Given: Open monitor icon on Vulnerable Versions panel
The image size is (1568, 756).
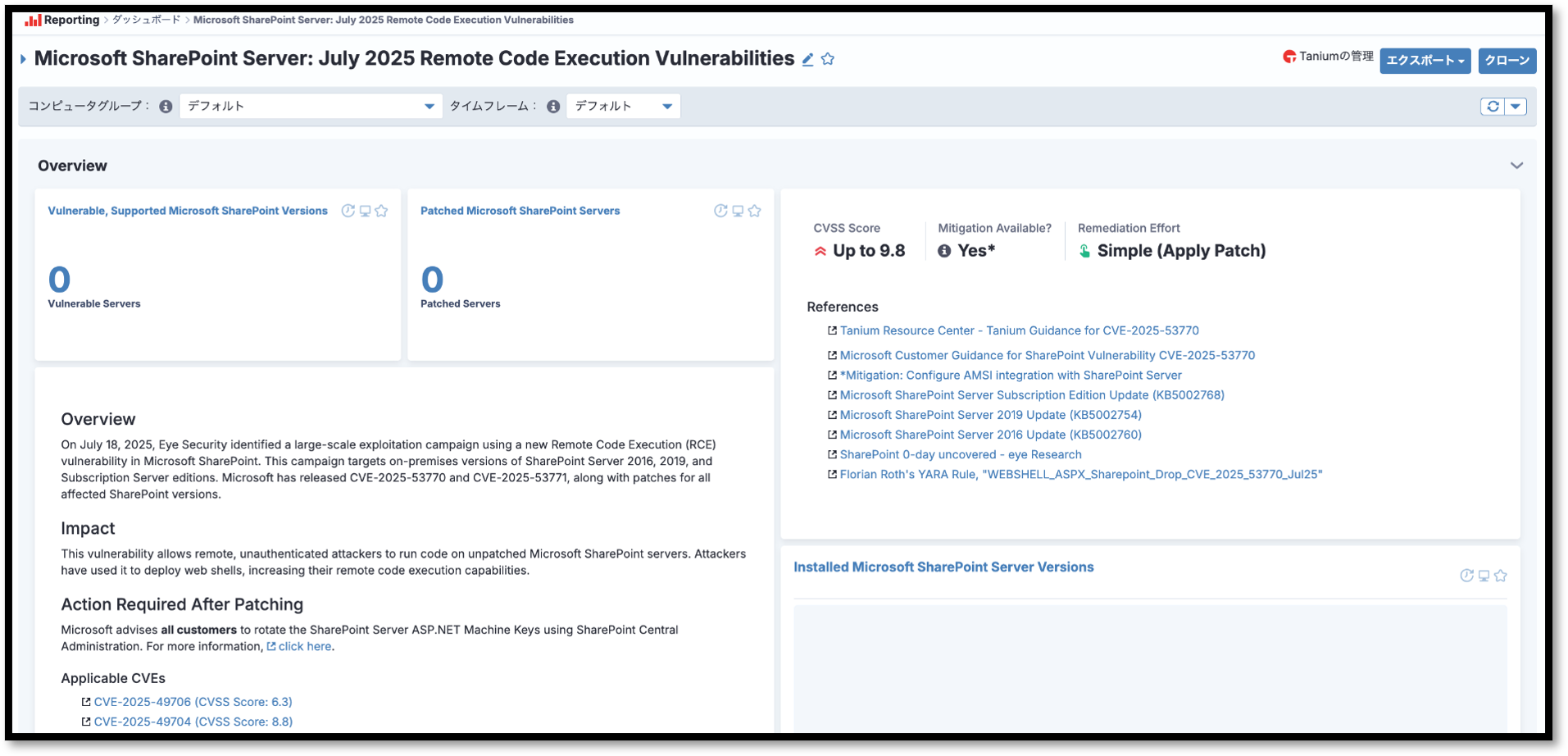Looking at the screenshot, I should click(x=365, y=211).
